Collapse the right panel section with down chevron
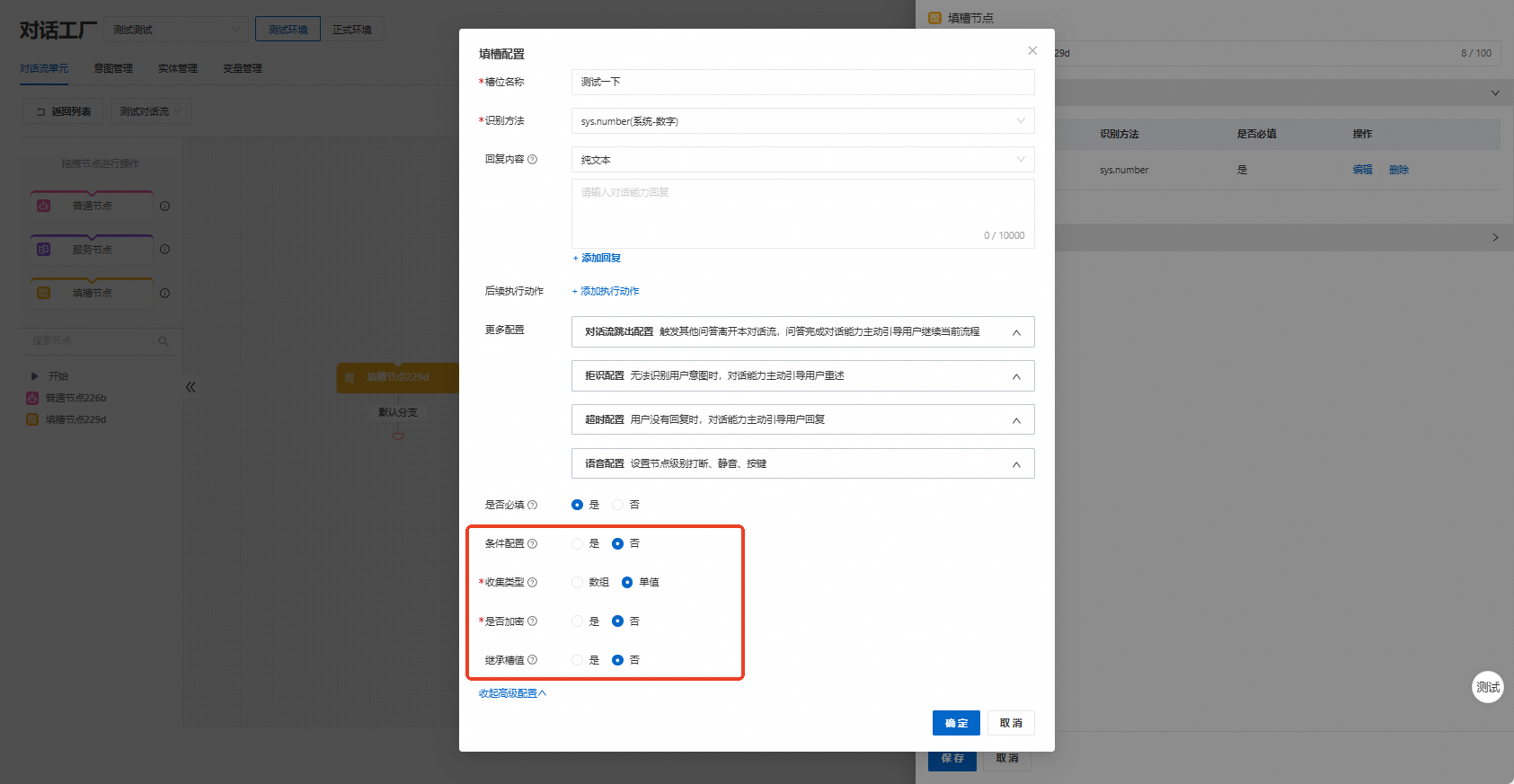This screenshot has width=1514, height=784. (1495, 92)
